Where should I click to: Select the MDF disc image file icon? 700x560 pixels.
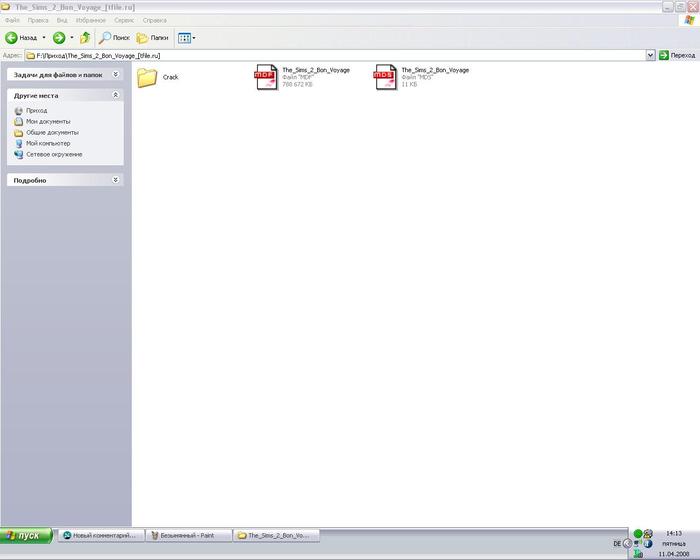tap(266, 77)
